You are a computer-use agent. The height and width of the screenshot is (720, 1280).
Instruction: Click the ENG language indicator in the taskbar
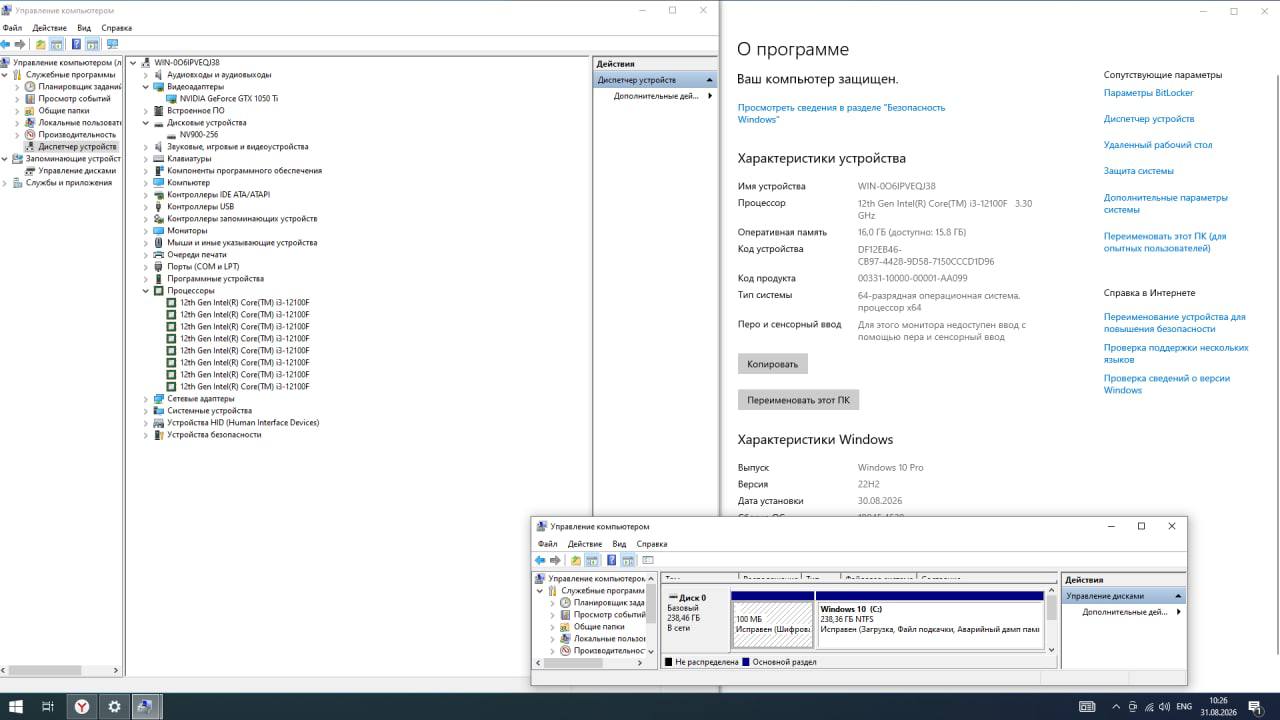point(1184,706)
